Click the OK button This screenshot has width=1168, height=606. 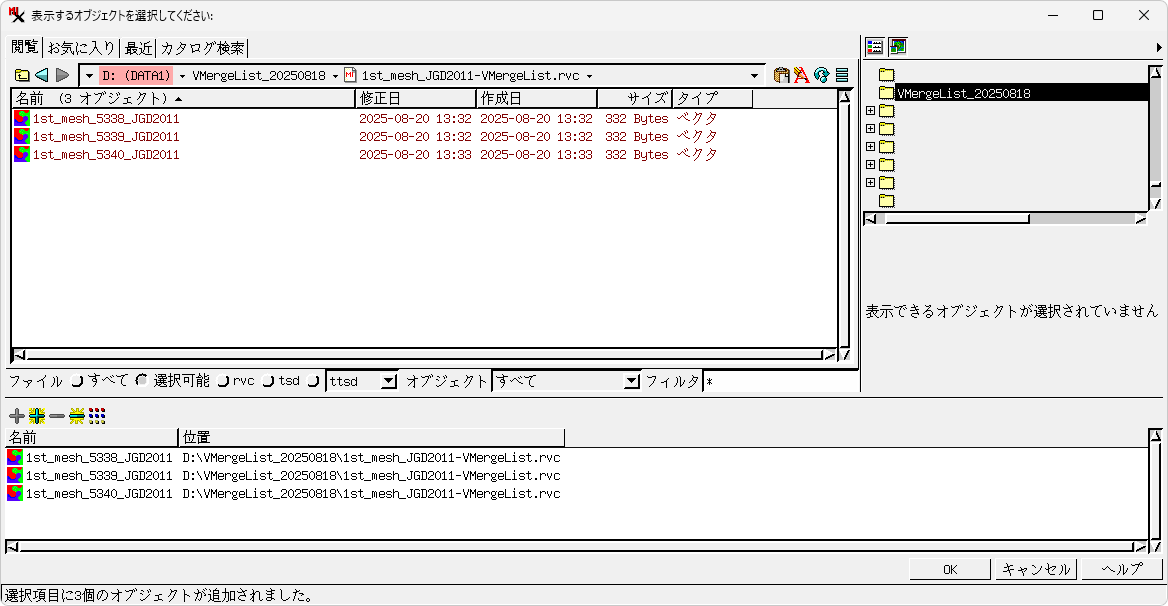pos(950,569)
